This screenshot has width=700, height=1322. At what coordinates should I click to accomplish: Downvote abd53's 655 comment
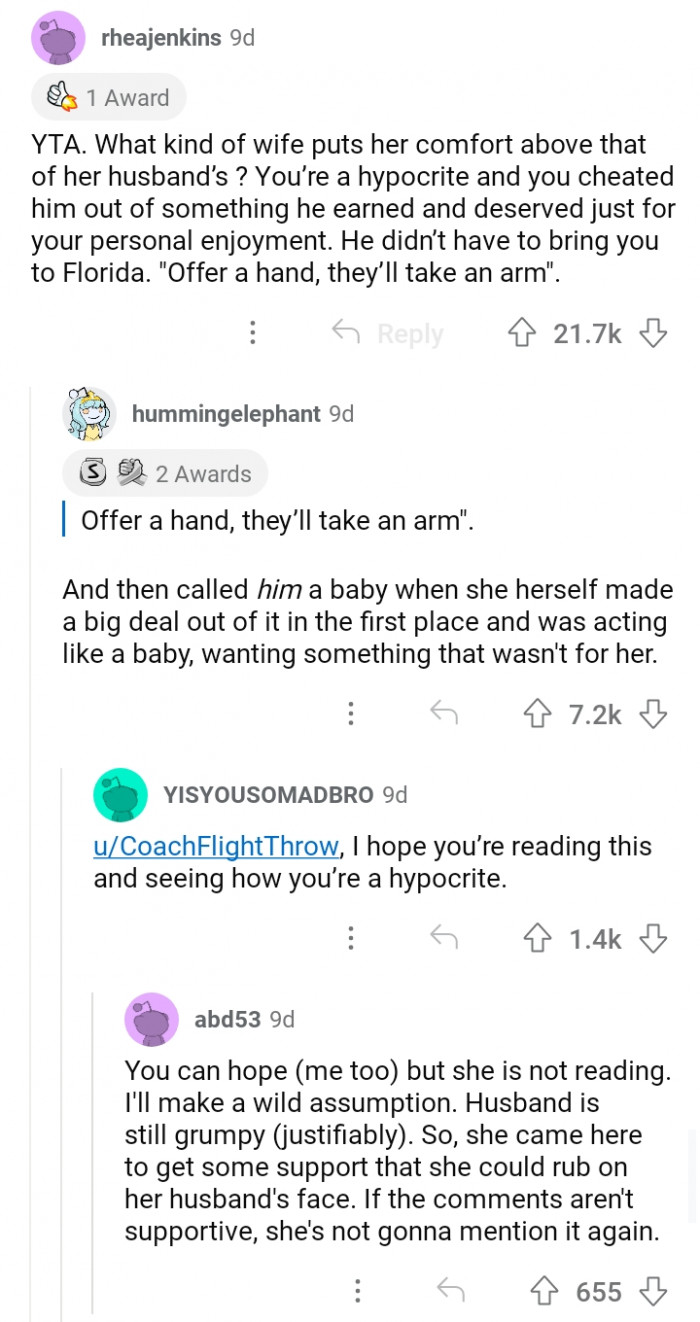tap(653, 1291)
